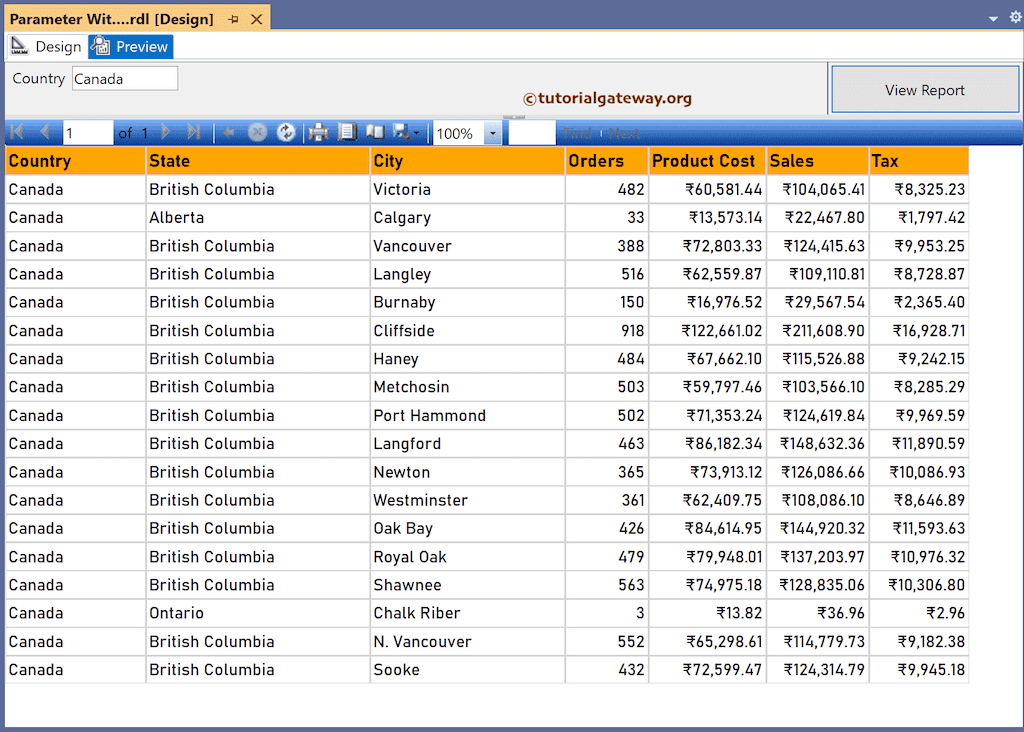Switch to the Design tab
The width and height of the screenshot is (1024, 732).
point(46,46)
